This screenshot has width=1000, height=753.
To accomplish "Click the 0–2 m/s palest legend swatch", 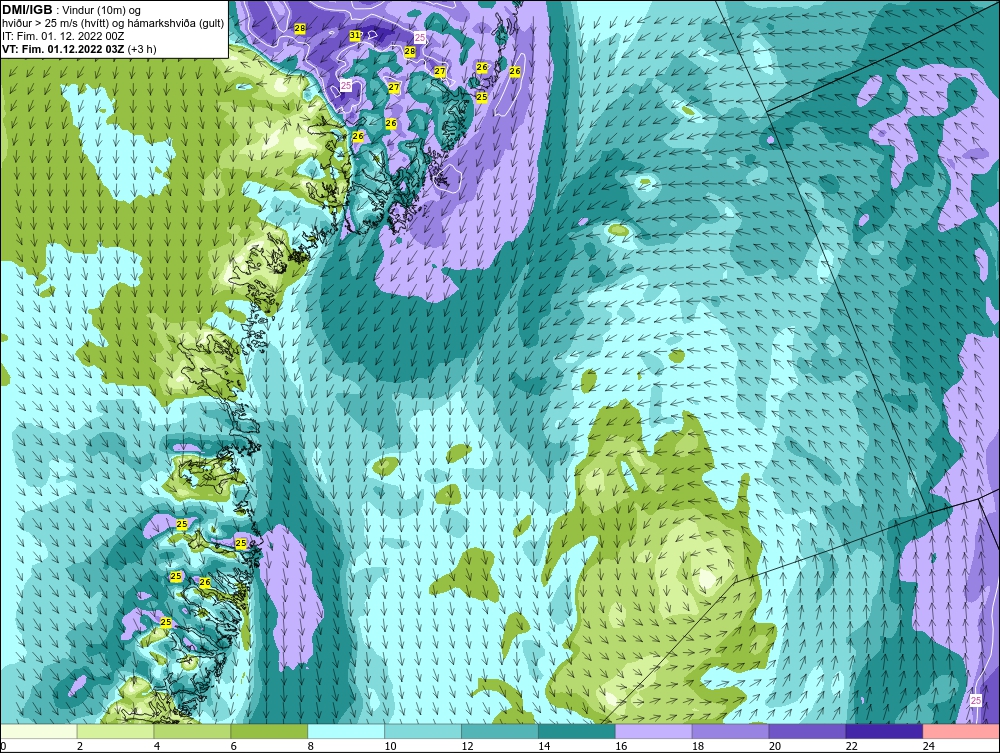I will point(38,731).
